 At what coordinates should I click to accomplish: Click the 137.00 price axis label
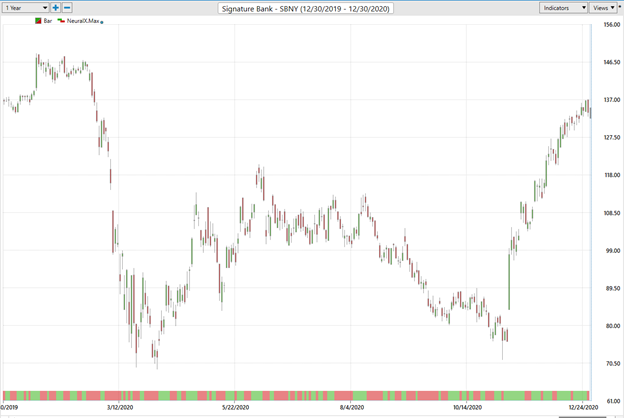tap(612, 100)
